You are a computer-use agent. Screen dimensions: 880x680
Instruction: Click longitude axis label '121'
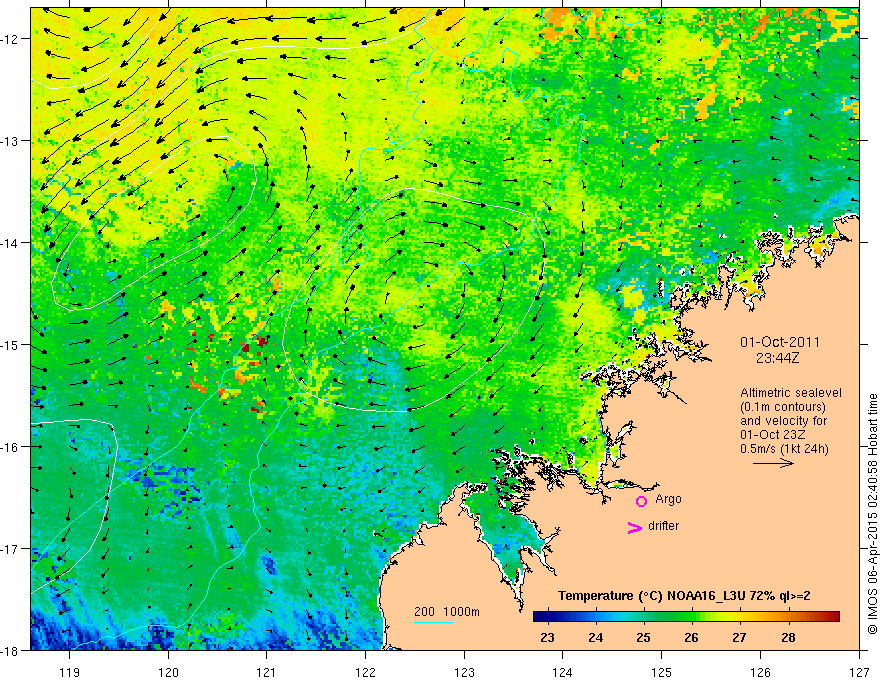[x=267, y=672]
